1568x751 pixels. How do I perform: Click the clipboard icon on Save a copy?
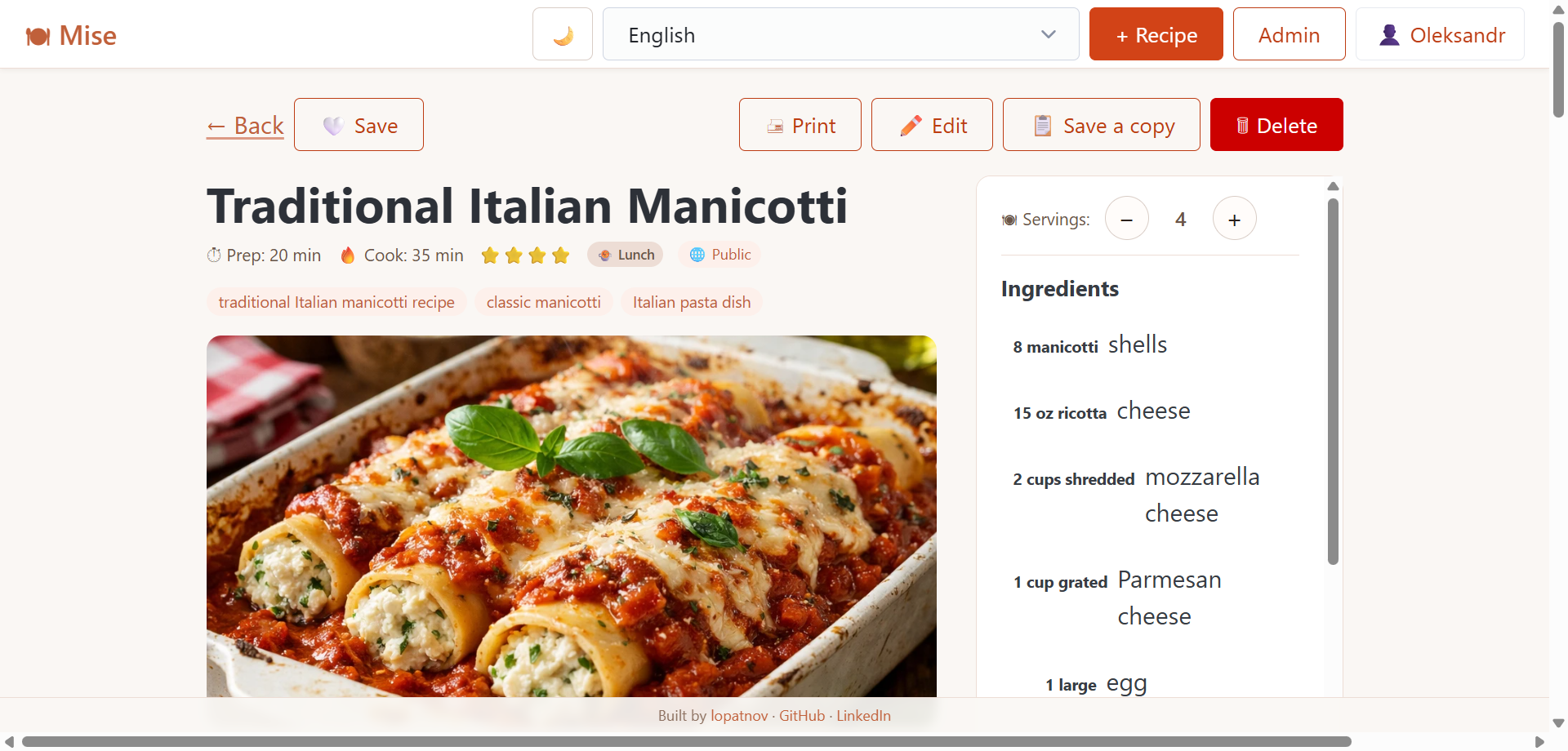pyautogui.click(x=1042, y=125)
